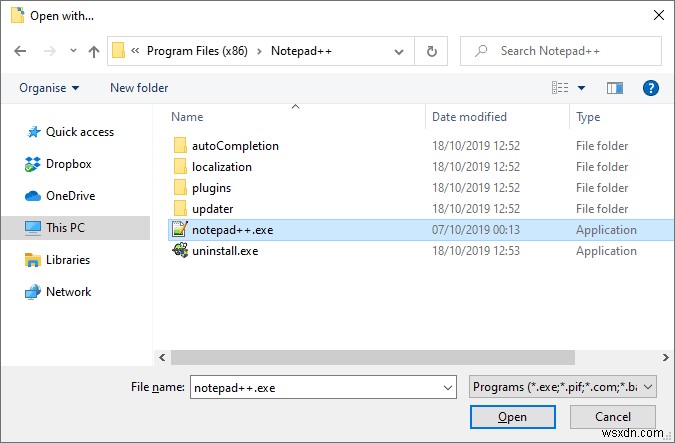Click the notepad++.exe application icon
This screenshot has height=443, width=675.
click(180, 229)
